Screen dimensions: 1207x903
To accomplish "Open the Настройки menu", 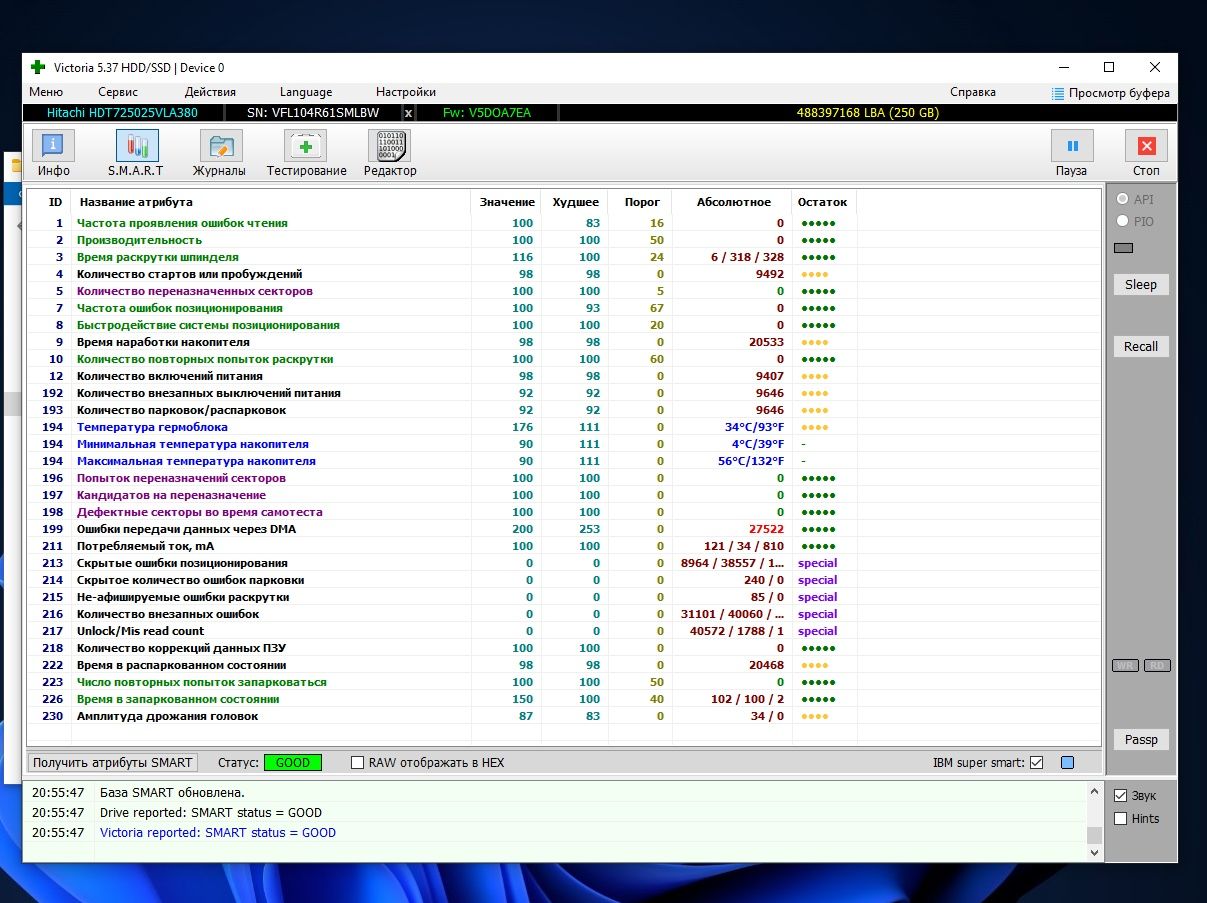I will (x=406, y=92).
